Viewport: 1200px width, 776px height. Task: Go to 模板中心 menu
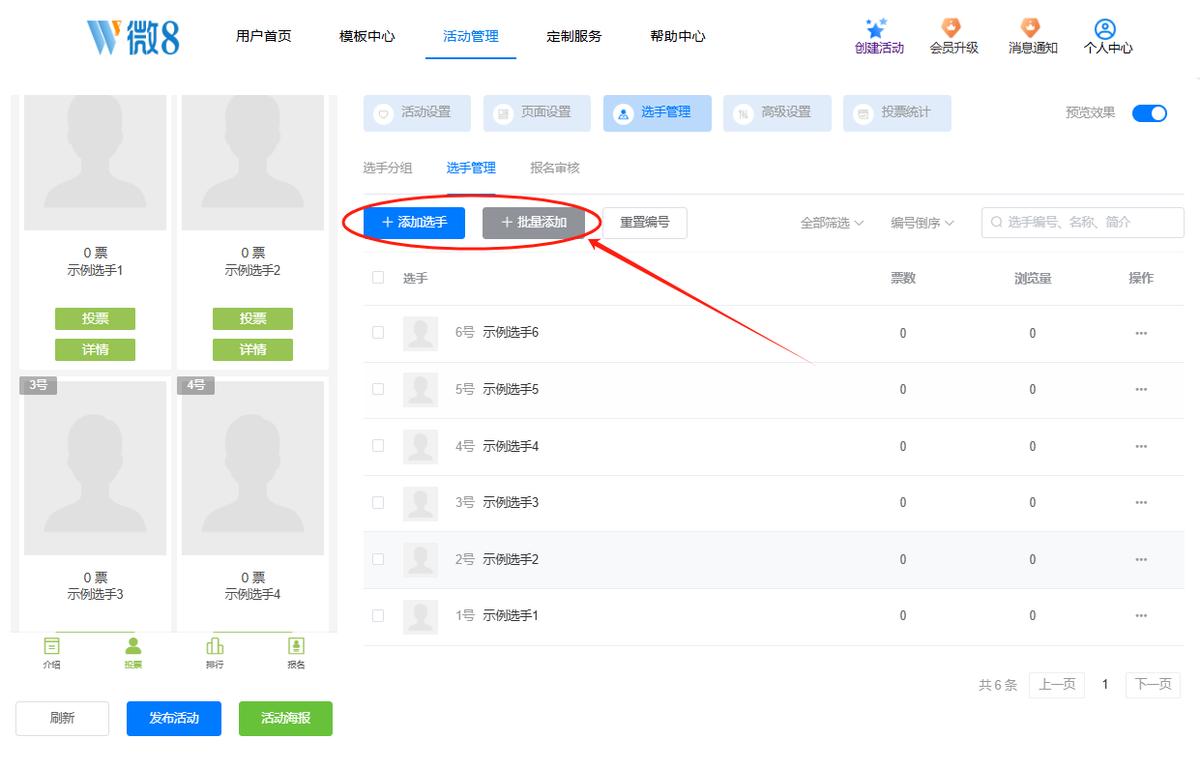[x=367, y=37]
